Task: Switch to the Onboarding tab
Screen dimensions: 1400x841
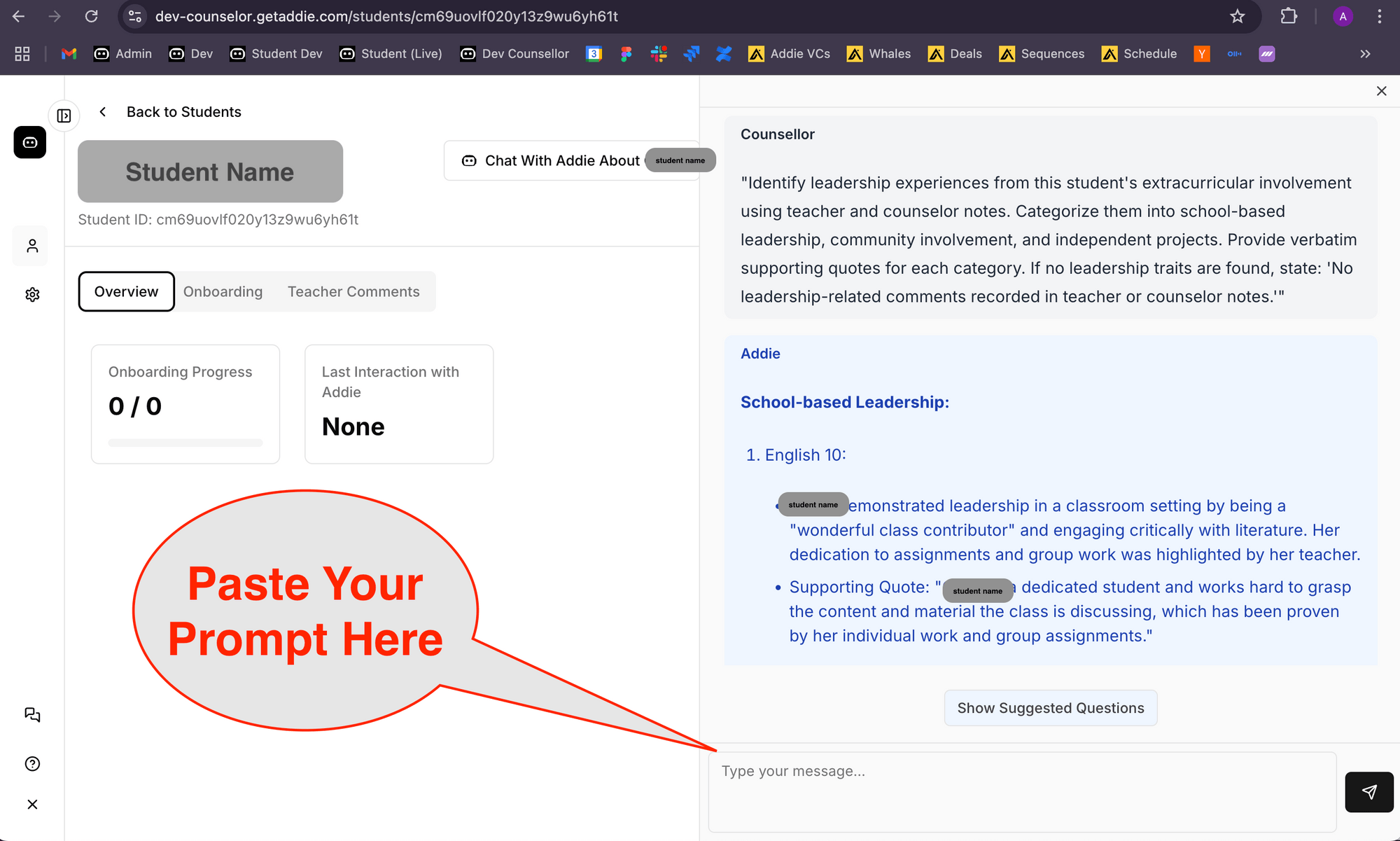Action: [x=223, y=291]
